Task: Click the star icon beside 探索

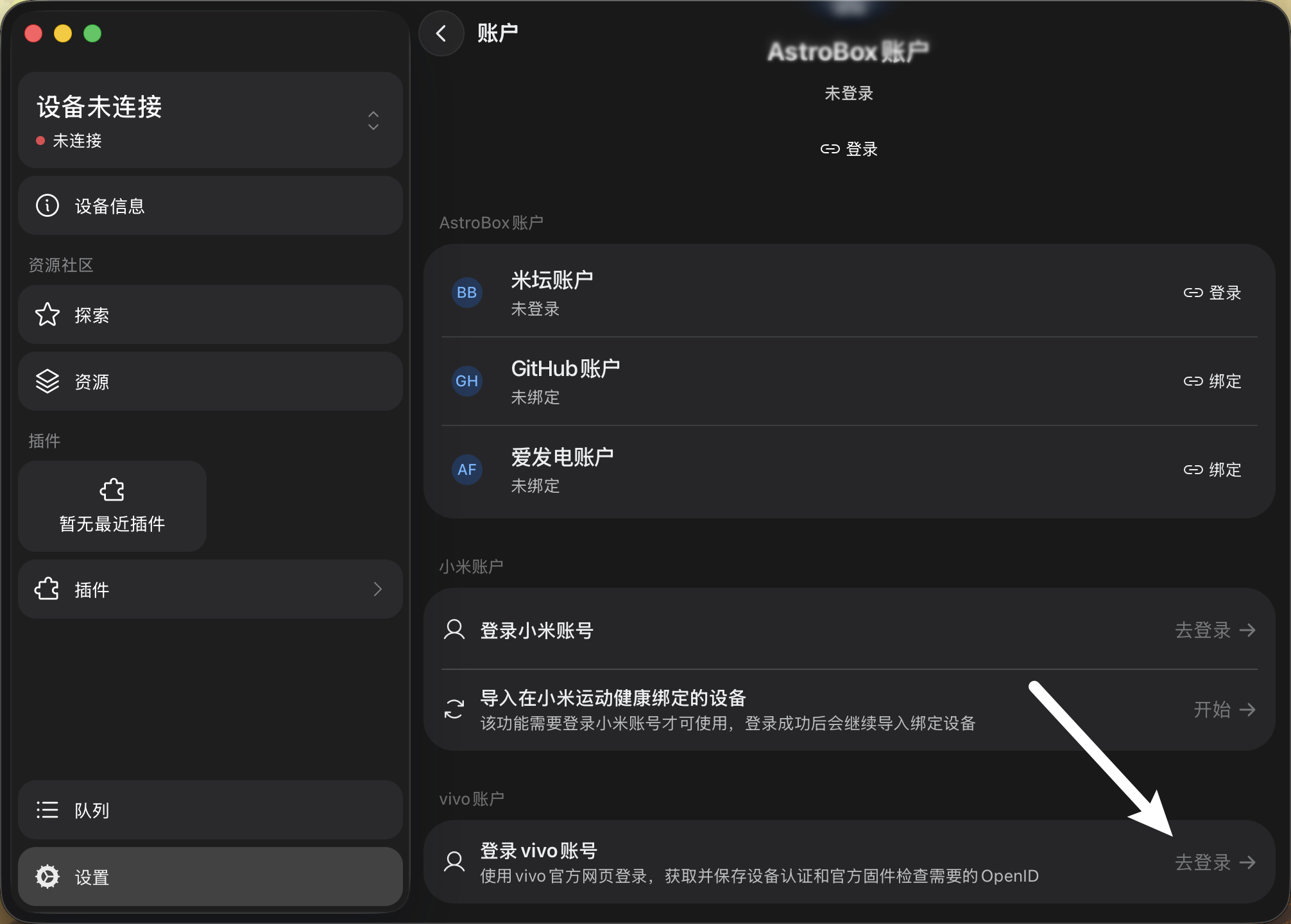Action: 47,314
